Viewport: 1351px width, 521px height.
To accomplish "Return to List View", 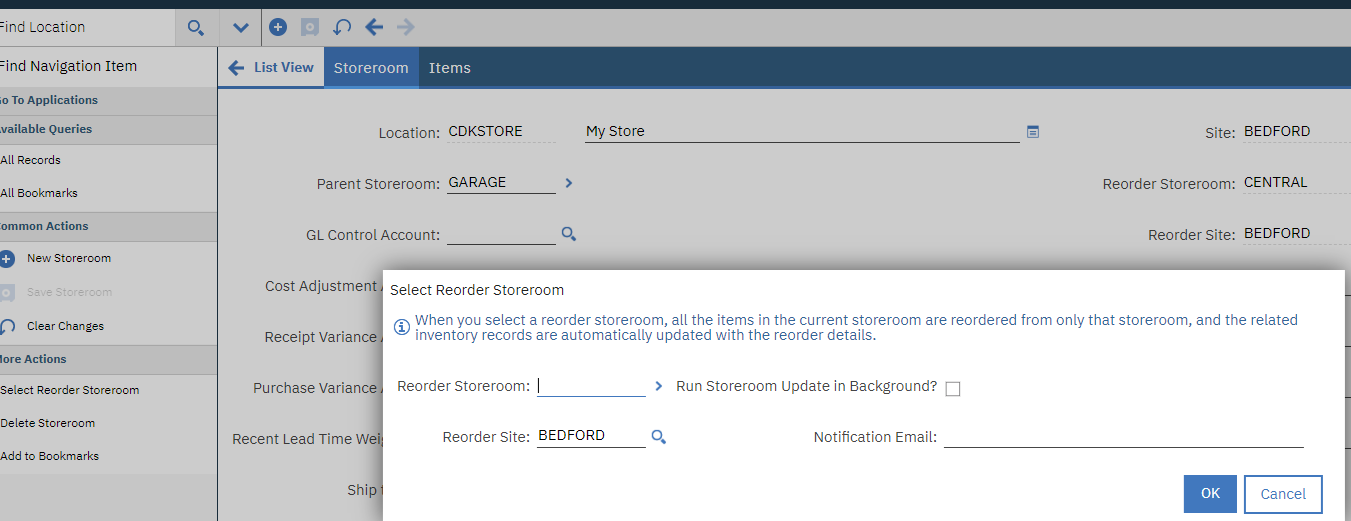I will click(x=271, y=68).
